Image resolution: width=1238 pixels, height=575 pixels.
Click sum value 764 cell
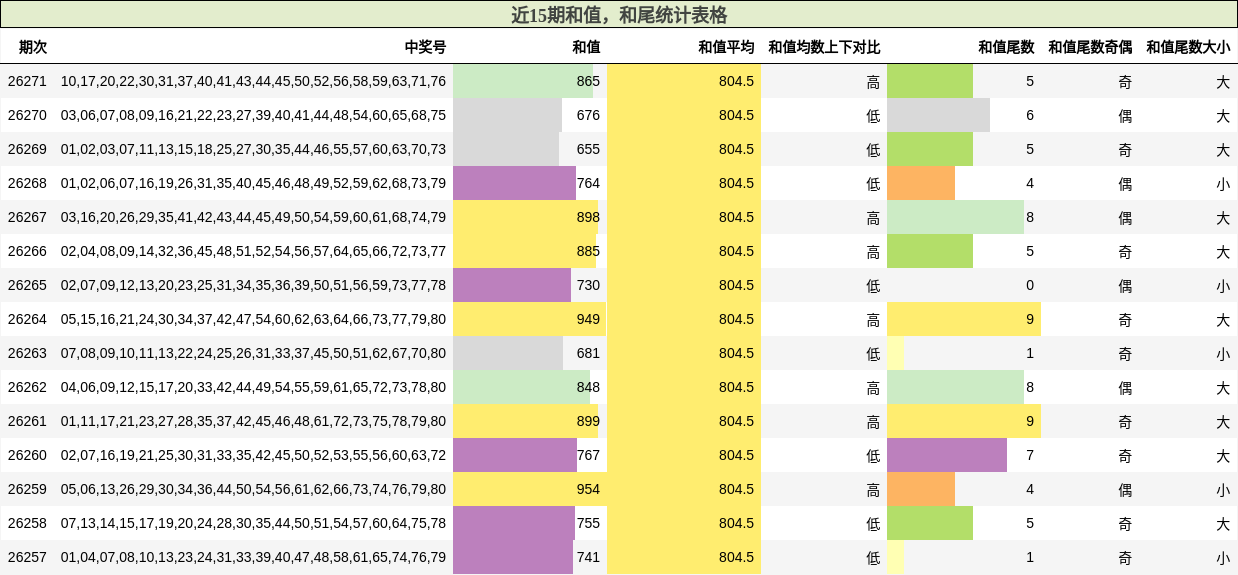point(530,183)
